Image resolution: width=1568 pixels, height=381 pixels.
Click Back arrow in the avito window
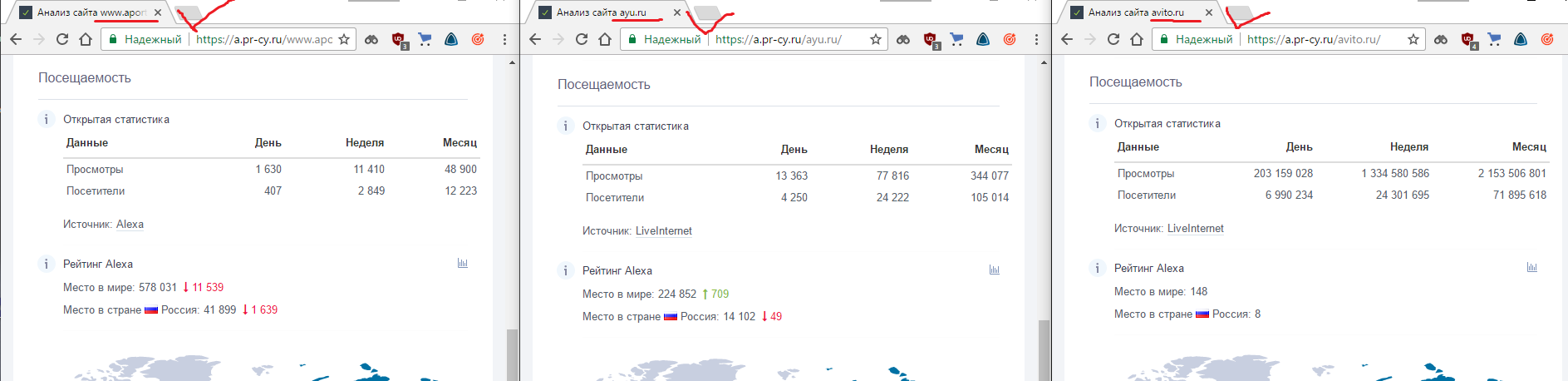1067,39
